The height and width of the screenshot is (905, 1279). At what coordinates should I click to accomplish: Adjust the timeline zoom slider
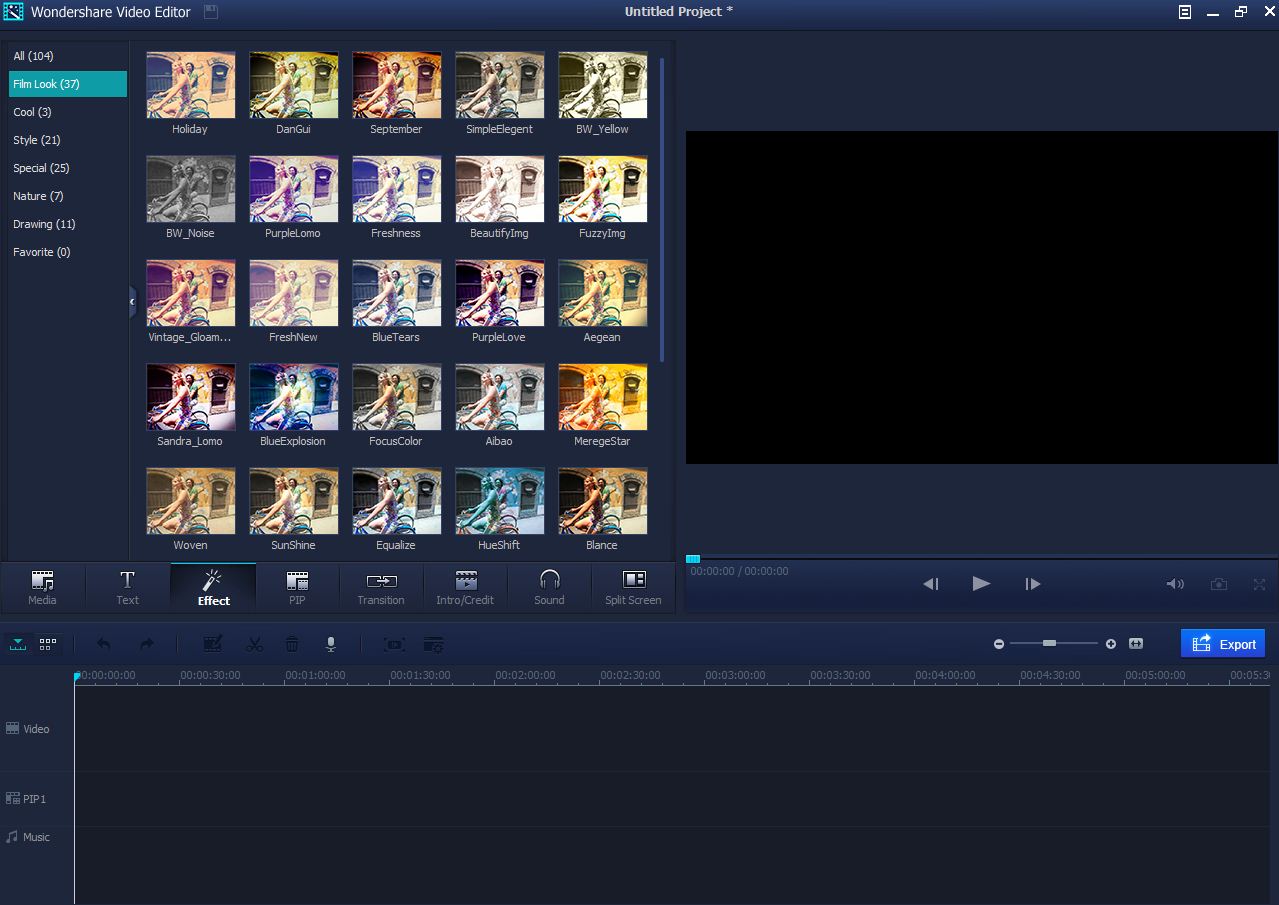(1049, 643)
